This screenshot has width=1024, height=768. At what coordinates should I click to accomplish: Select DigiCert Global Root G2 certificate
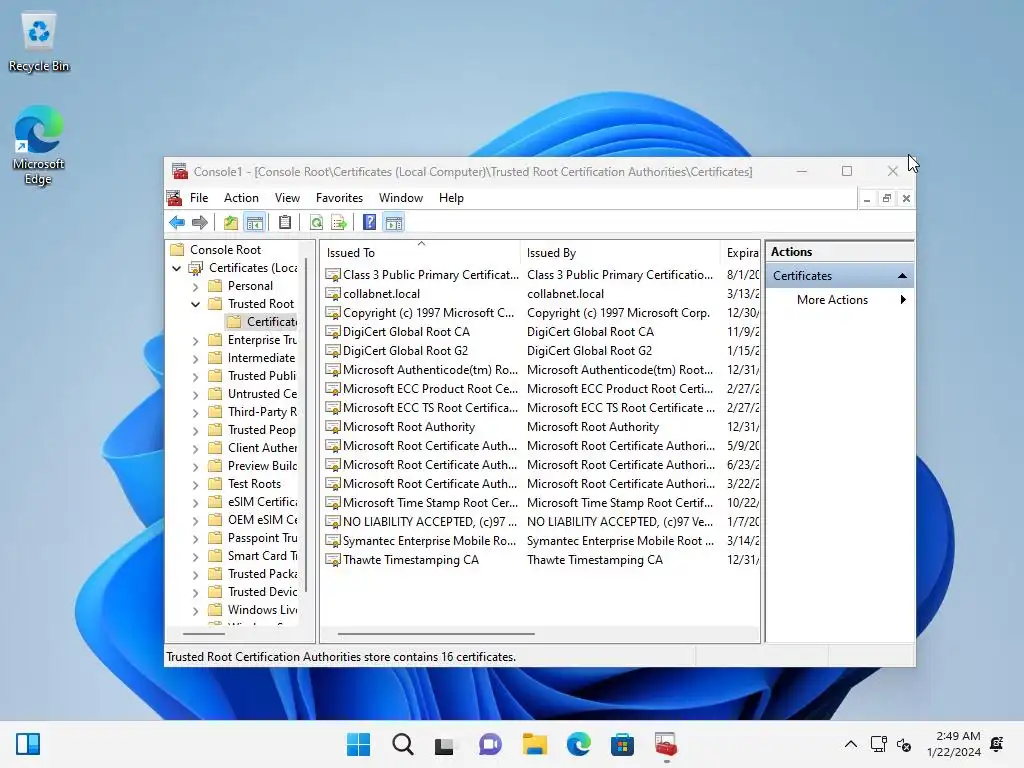coord(405,351)
